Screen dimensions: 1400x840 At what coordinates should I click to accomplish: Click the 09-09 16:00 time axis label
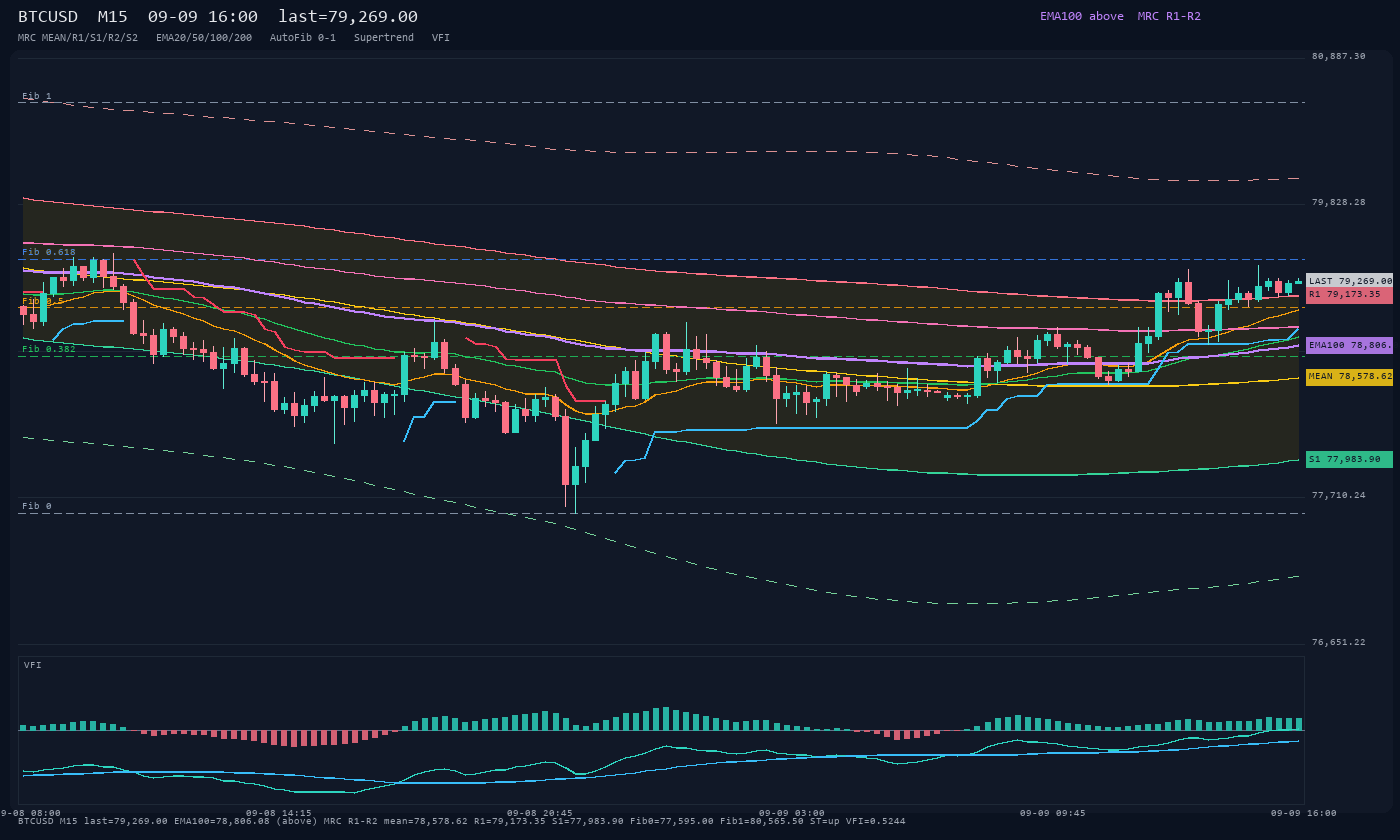[x=1303, y=813]
